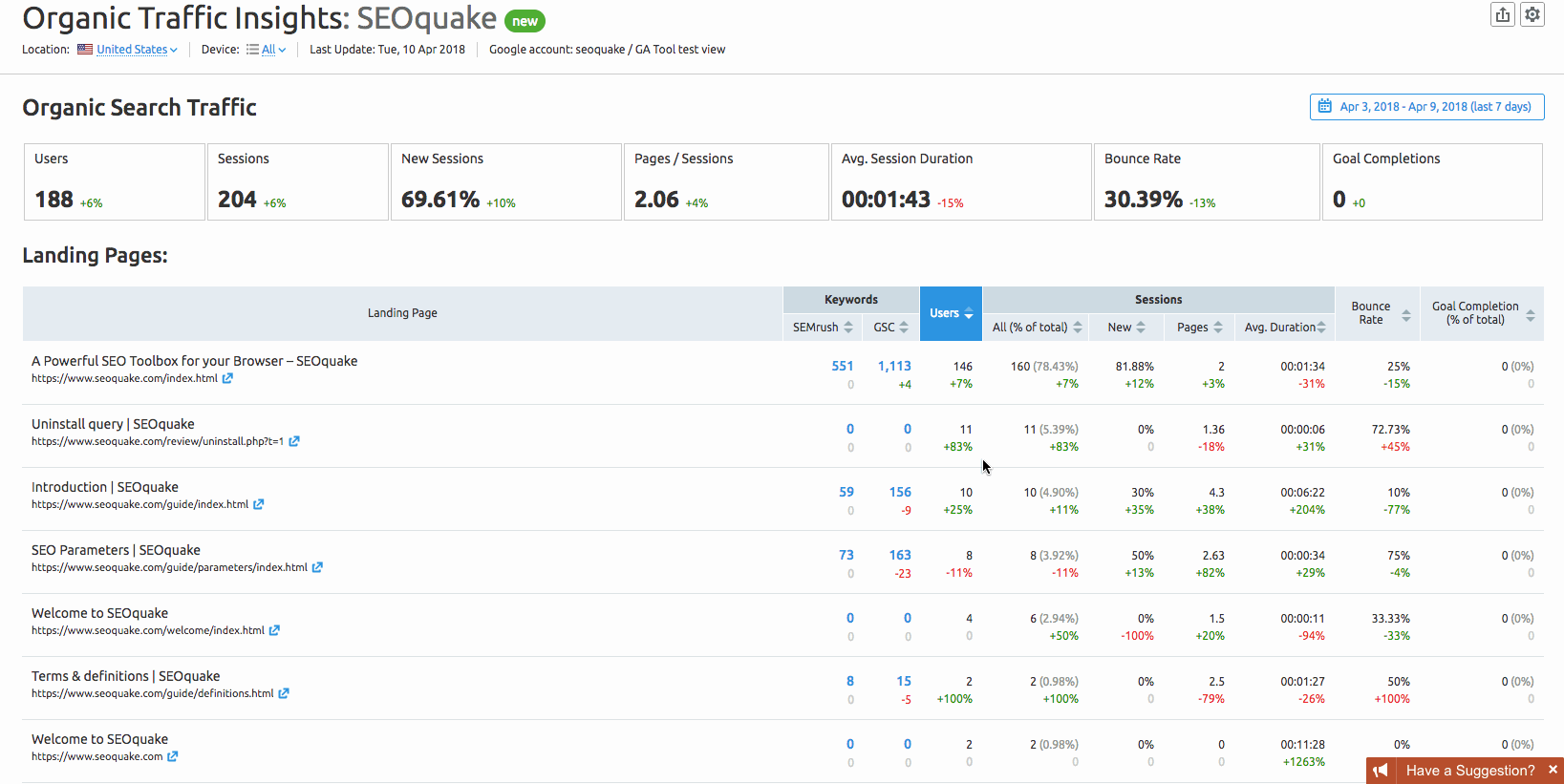Click the Landing Page column header
This screenshot has width=1564, height=784.
pos(402,313)
